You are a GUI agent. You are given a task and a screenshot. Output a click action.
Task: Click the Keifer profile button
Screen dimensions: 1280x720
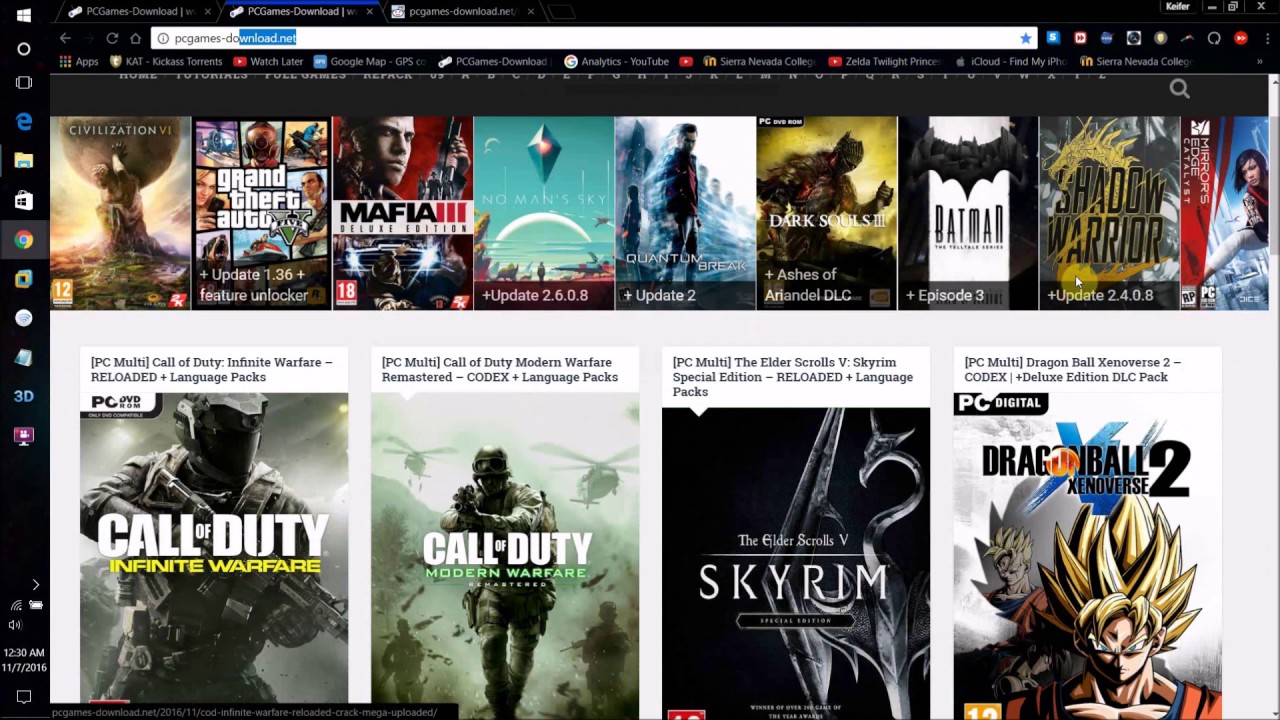(x=1177, y=7)
